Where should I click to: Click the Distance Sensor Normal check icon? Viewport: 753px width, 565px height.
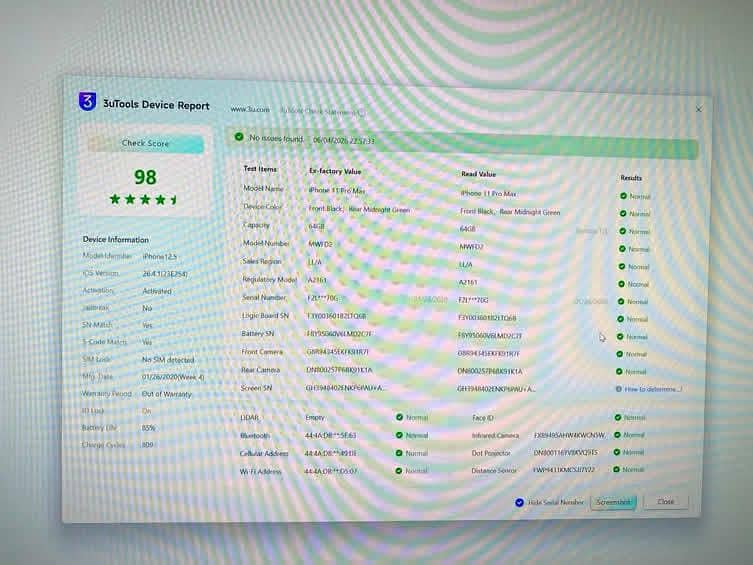click(x=616, y=469)
